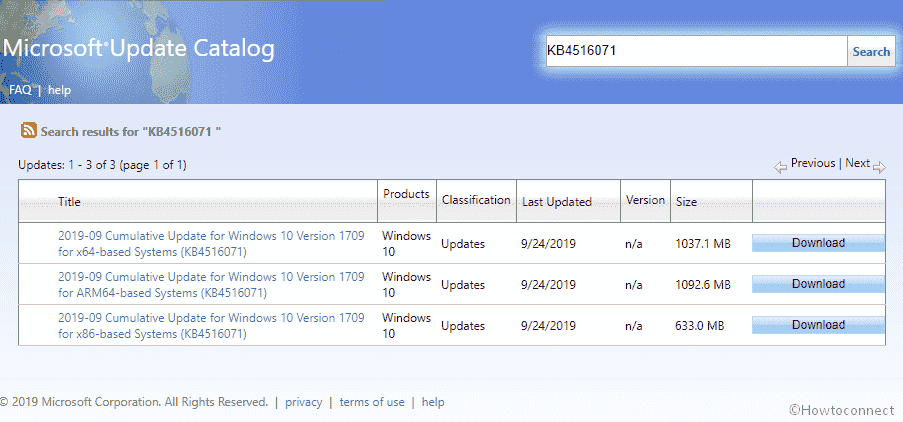Click the next page arrow icon
The image size is (903, 422).
[x=879, y=168]
